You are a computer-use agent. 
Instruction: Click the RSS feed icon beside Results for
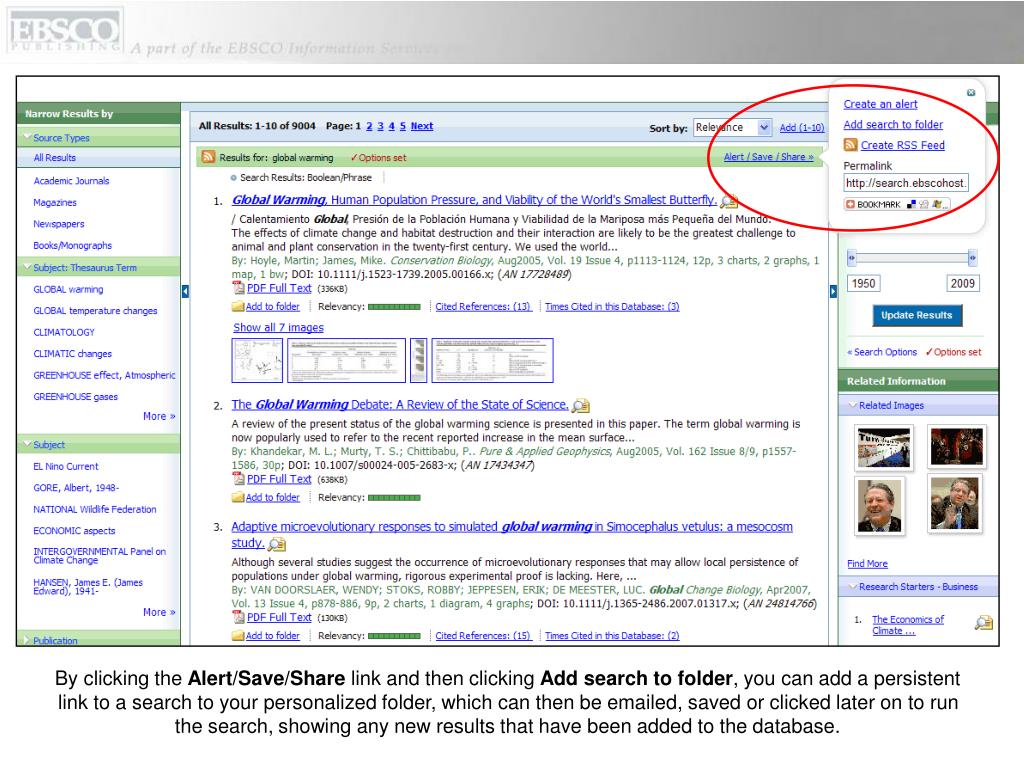(x=208, y=157)
